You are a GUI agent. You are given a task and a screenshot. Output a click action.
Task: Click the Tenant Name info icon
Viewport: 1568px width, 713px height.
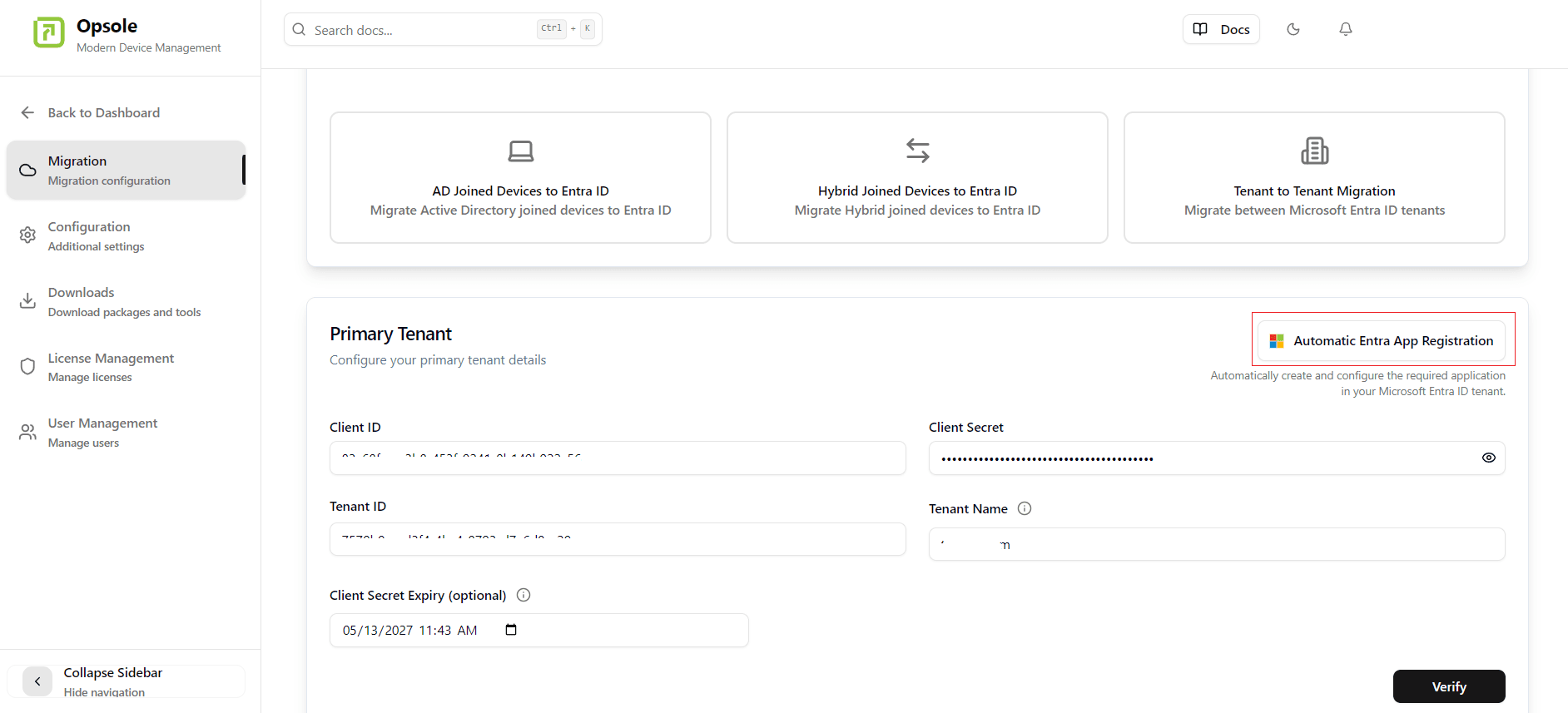1025,508
